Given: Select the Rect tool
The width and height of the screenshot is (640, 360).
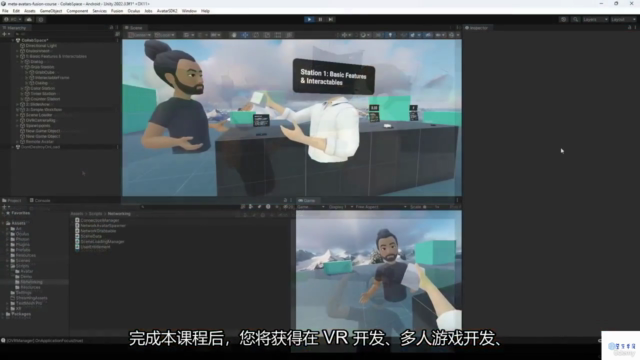Looking at the screenshot, I should [278, 35].
